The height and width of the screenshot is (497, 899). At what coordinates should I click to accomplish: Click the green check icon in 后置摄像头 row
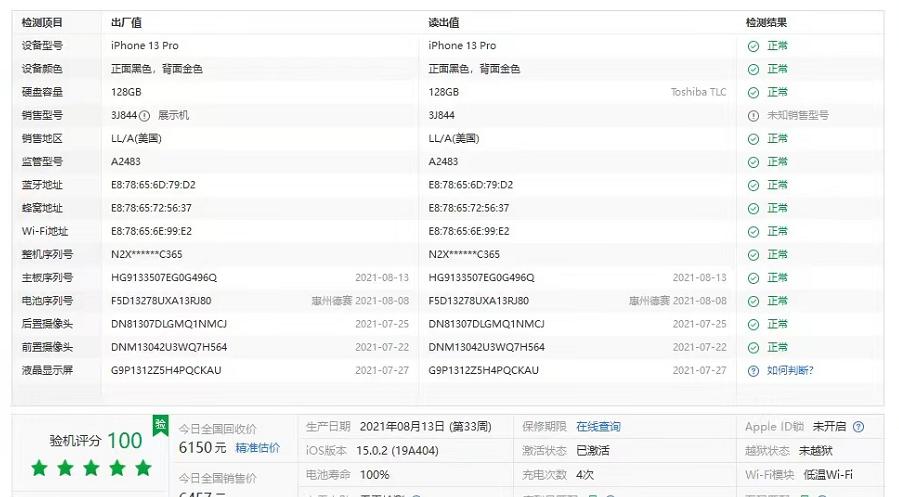point(753,324)
